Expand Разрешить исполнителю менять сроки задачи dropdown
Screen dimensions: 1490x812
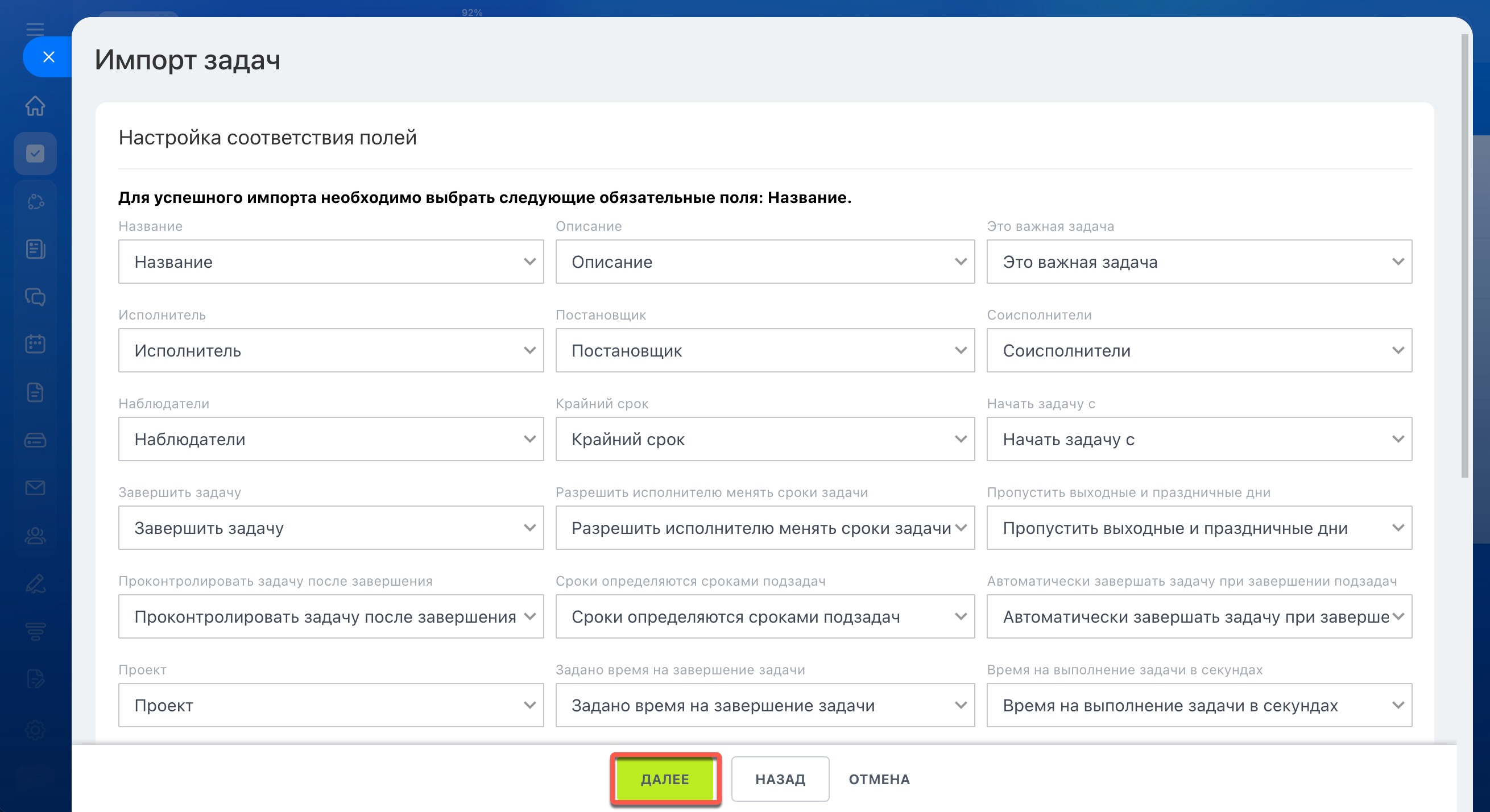(765, 528)
